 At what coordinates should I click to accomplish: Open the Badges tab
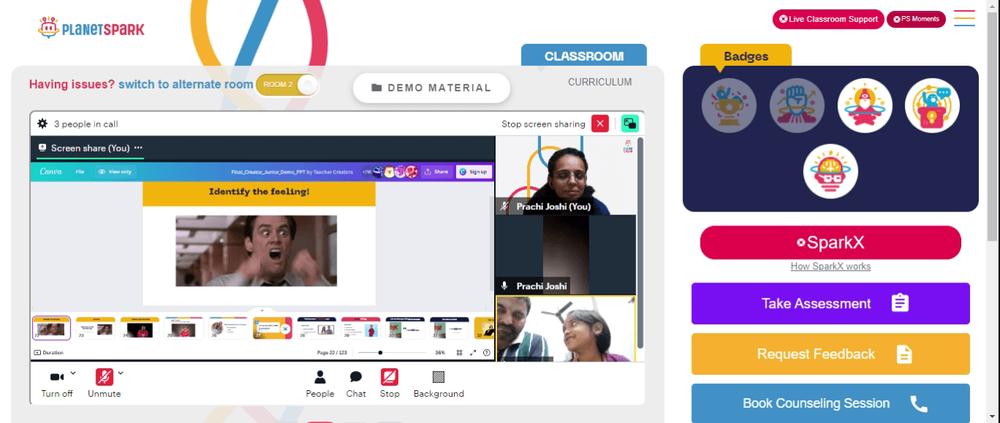[746, 56]
